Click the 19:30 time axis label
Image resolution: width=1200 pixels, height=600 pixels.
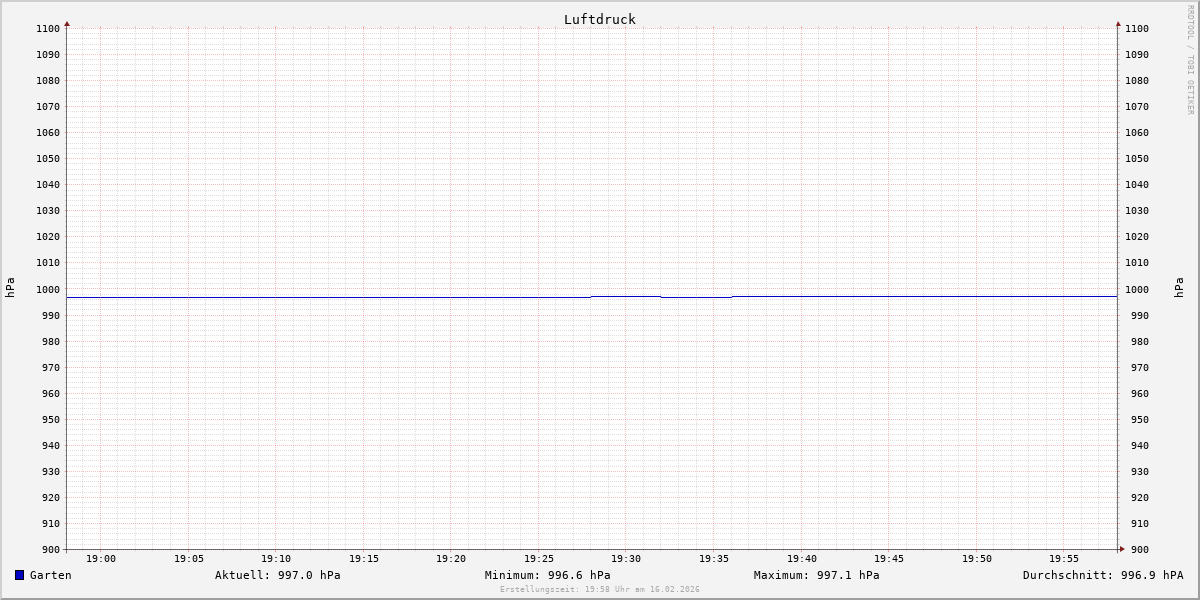pyautogui.click(x=626, y=559)
